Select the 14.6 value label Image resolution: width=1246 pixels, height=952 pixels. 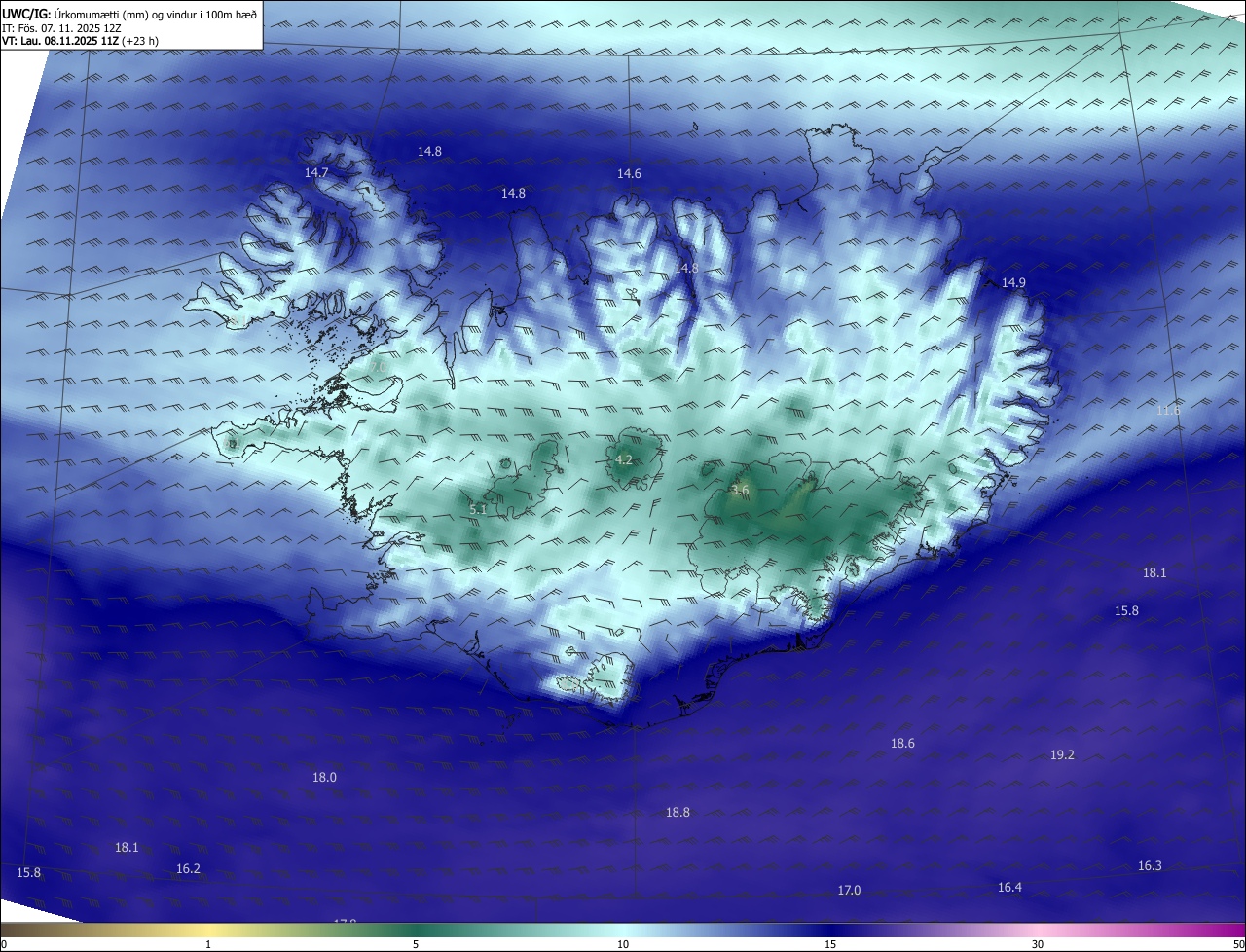click(x=629, y=173)
